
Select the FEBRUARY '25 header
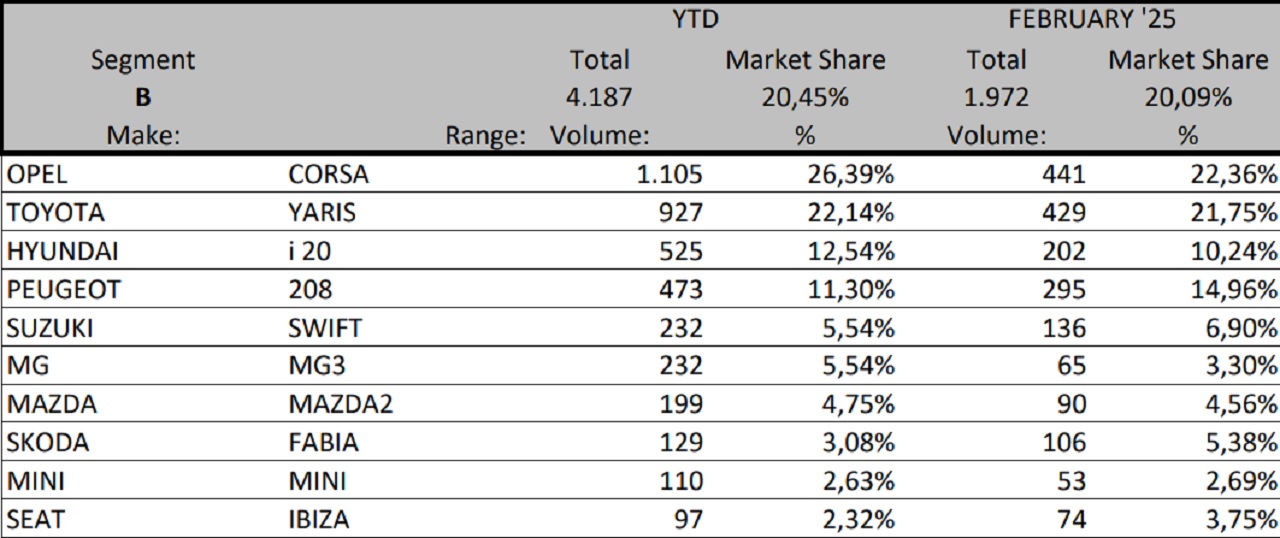pyautogui.click(x=1091, y=19)
